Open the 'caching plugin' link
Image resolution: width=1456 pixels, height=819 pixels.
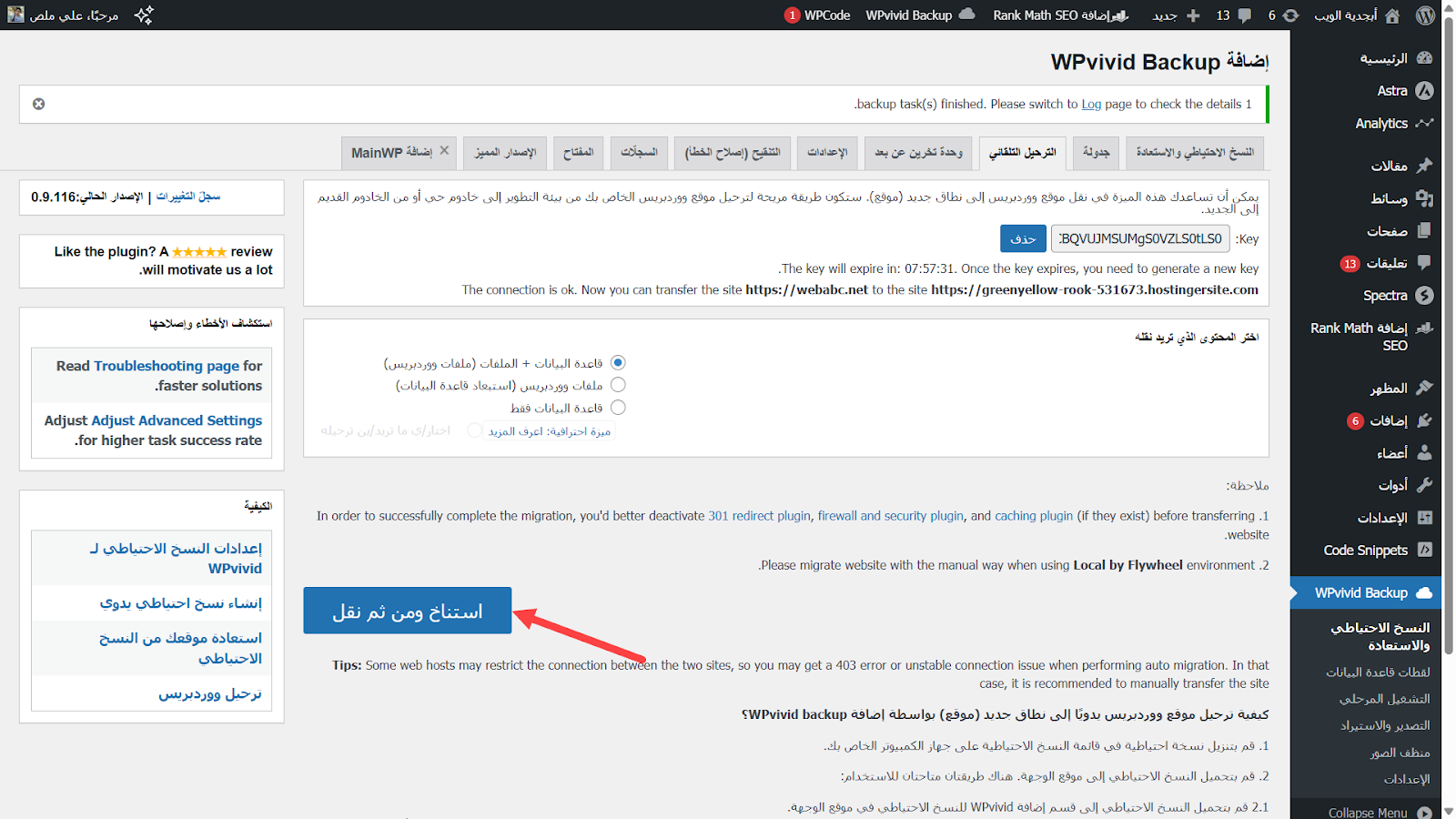1034,516
